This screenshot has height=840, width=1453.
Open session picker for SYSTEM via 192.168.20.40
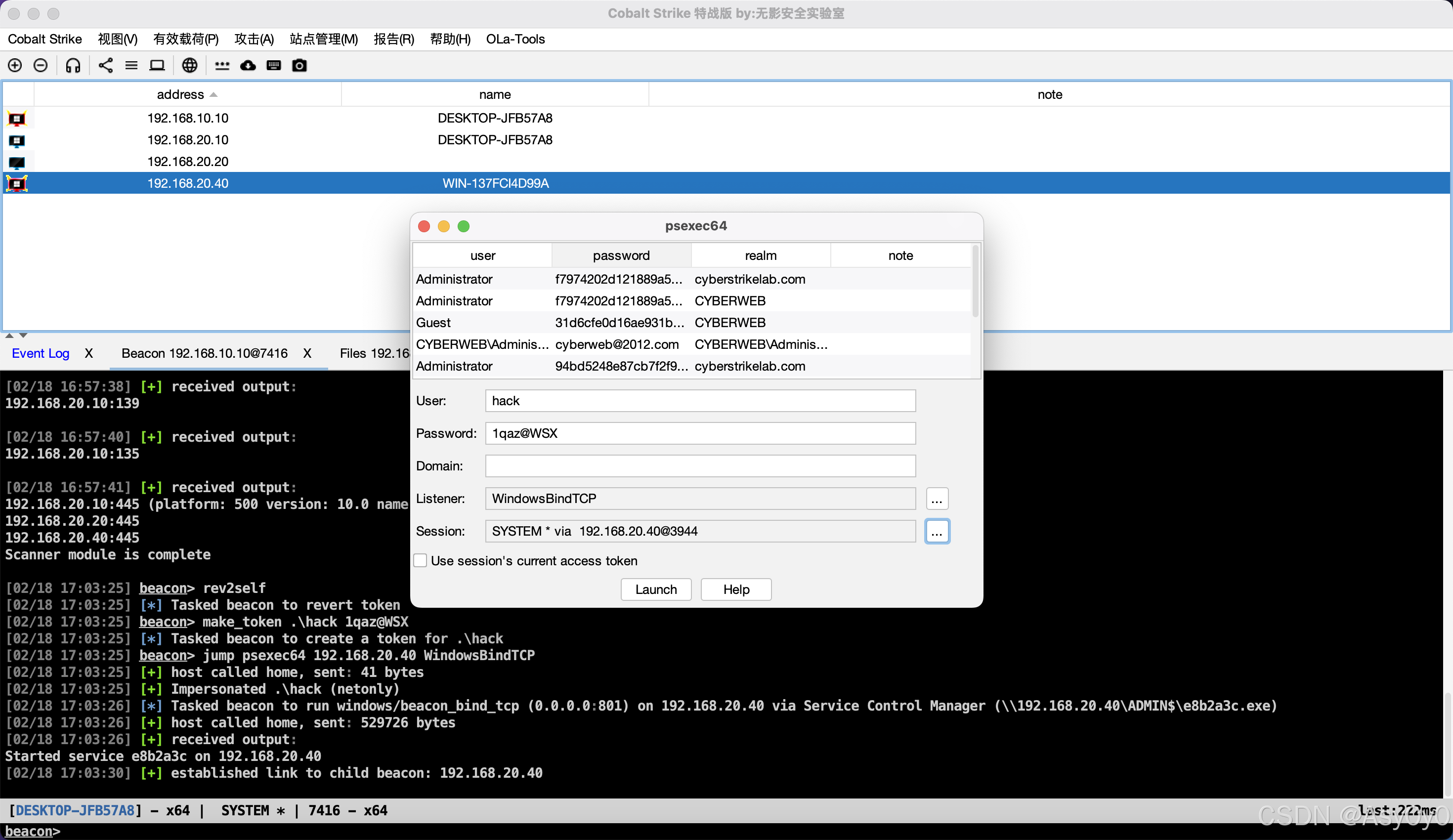click(x=937, y=531)
